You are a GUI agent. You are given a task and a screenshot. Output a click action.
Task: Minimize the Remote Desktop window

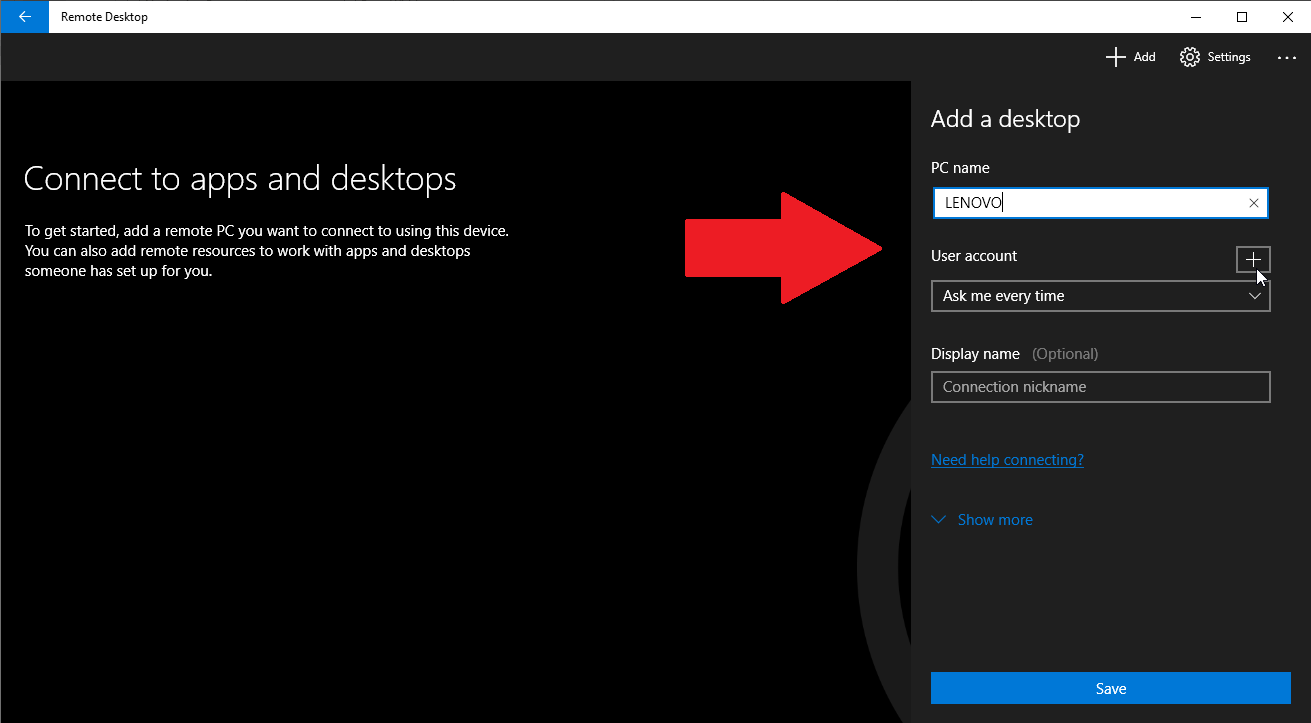click(x=1197, y=17)
